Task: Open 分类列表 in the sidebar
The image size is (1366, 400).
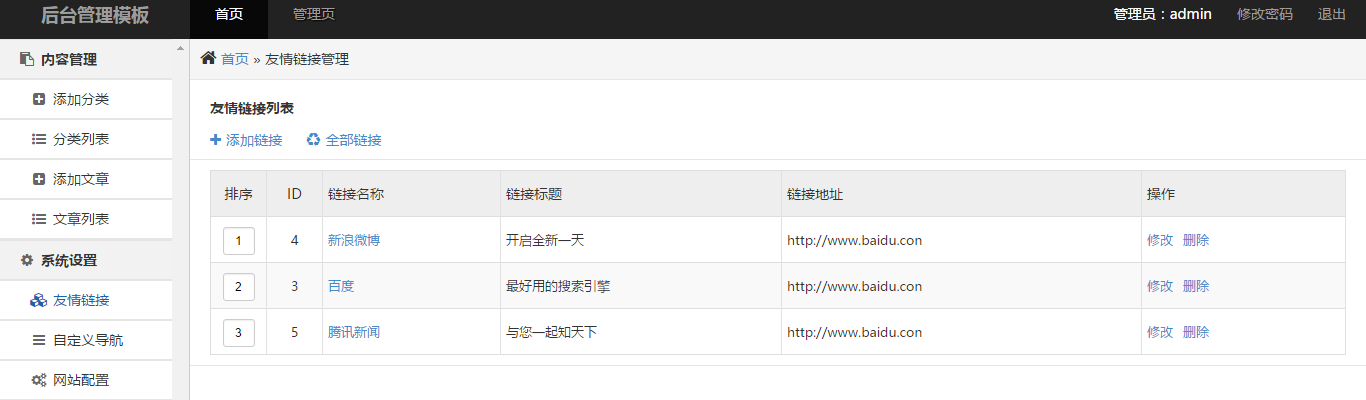Action: coord(86,139)
